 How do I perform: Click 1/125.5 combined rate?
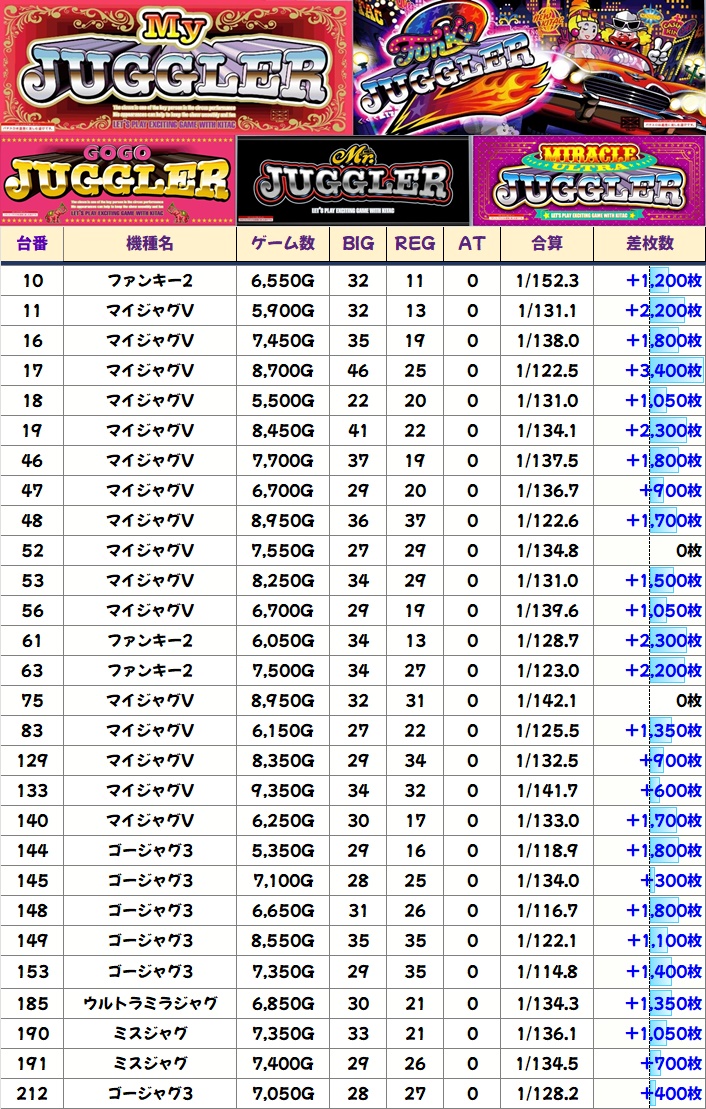tap(547, 730)
